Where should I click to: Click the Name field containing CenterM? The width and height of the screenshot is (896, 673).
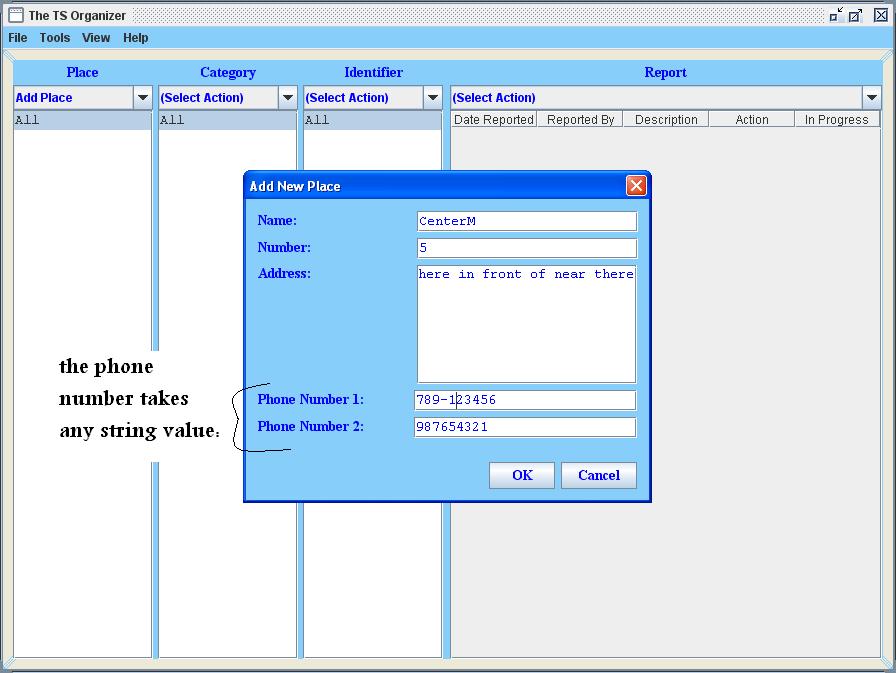pos(527,221)
